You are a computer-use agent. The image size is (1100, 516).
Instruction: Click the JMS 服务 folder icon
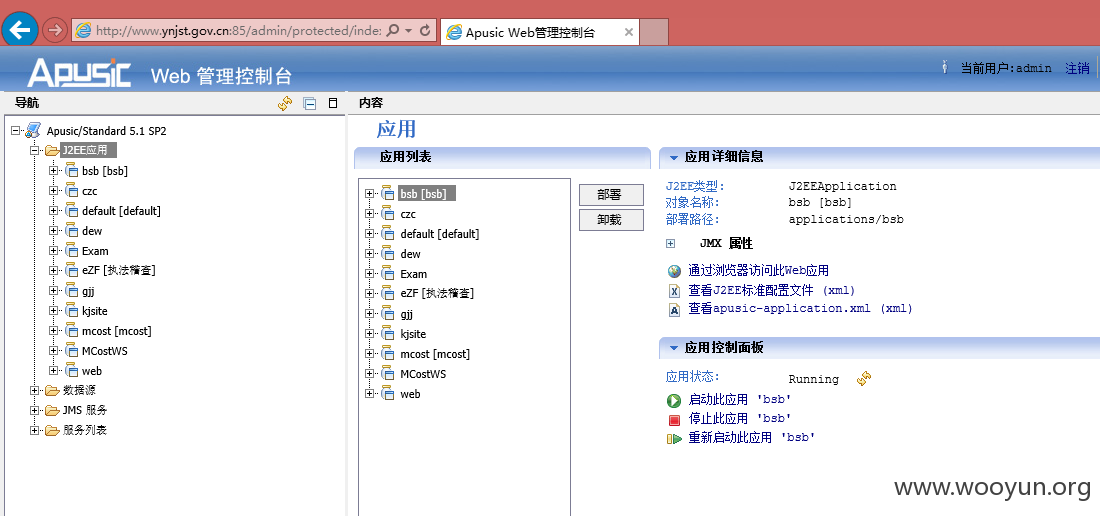[52, 411]
